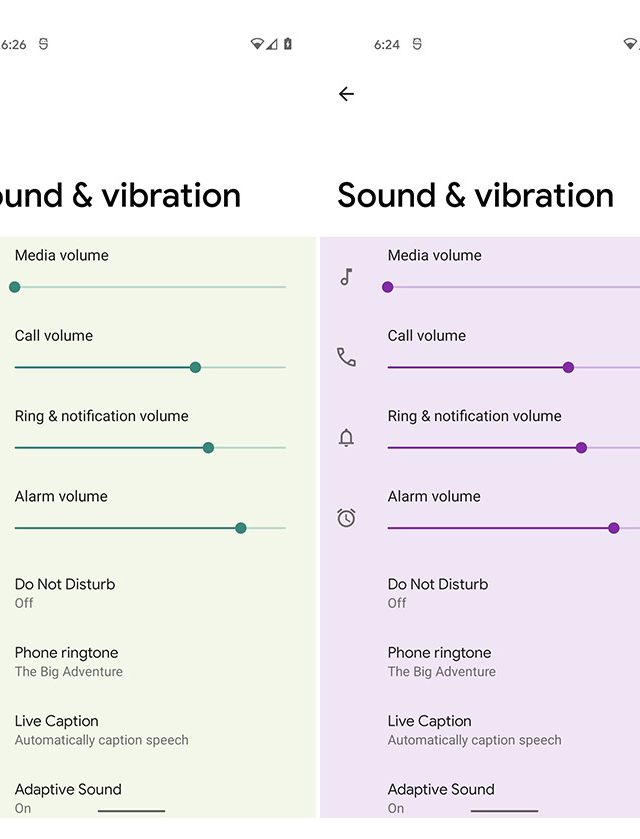The height and width of the screenshot is (839, 640).
Task: Tap the back arrow in purple screen
Action: coord(346,94)
